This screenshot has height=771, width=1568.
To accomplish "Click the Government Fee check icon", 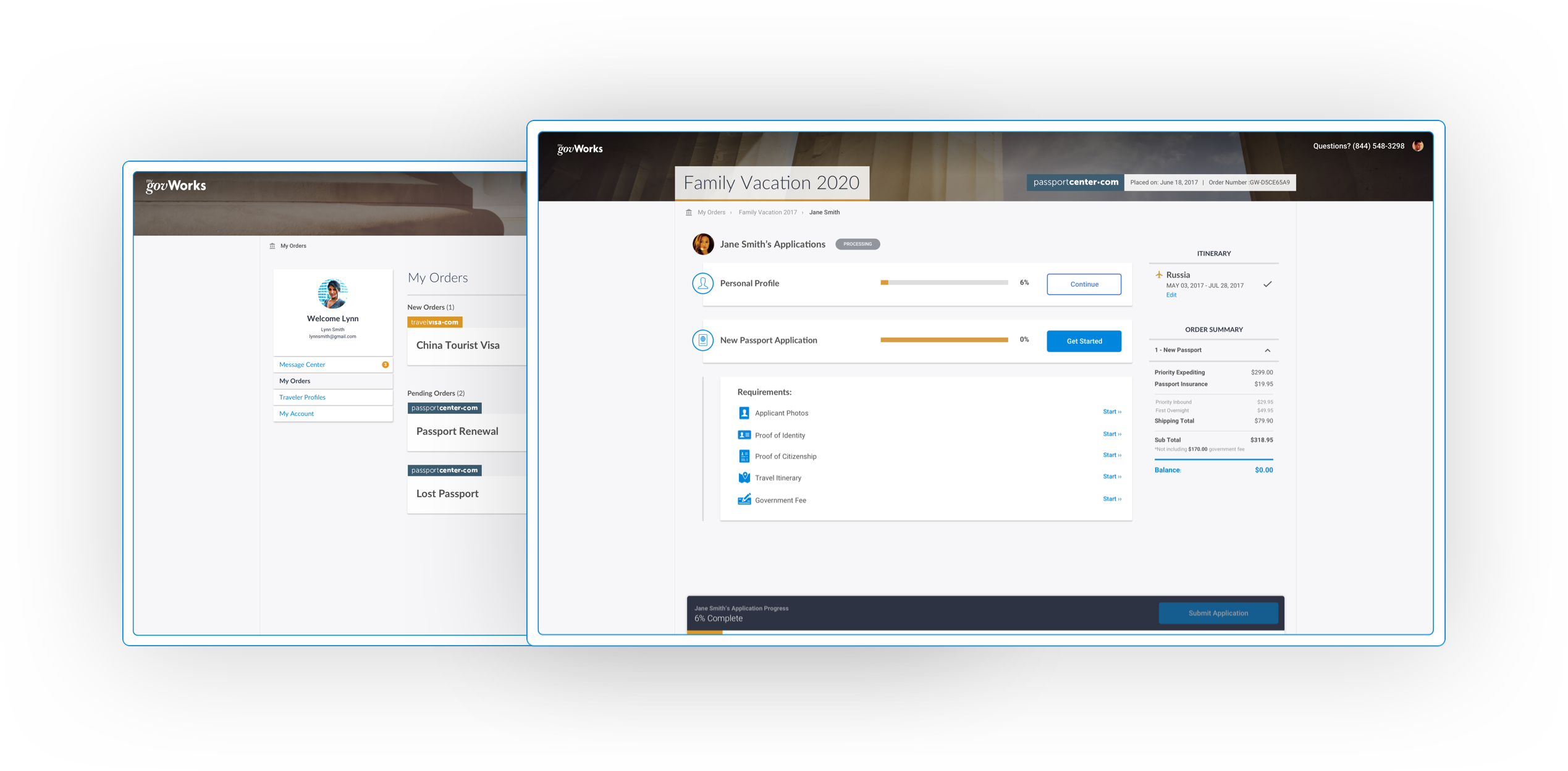I will click(744, 499).
